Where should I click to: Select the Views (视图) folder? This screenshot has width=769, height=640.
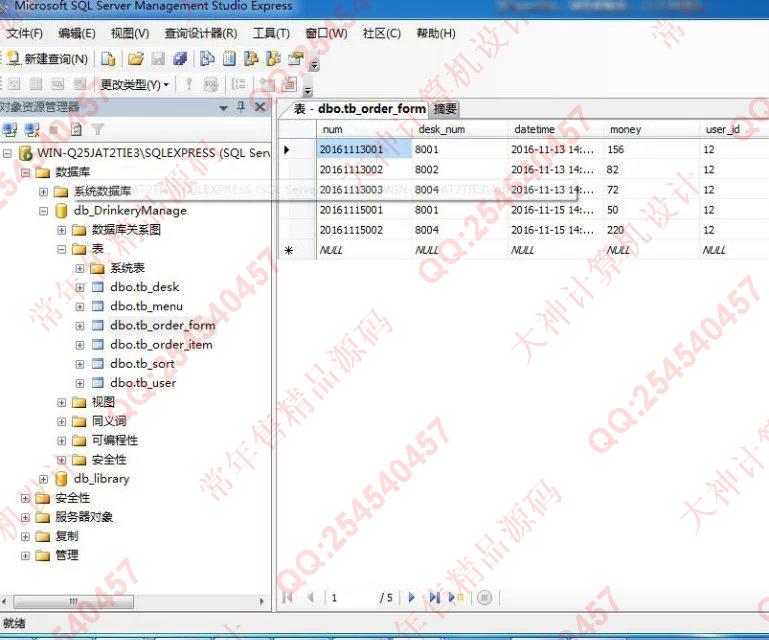pyautogui.click(x=103, y=402)
